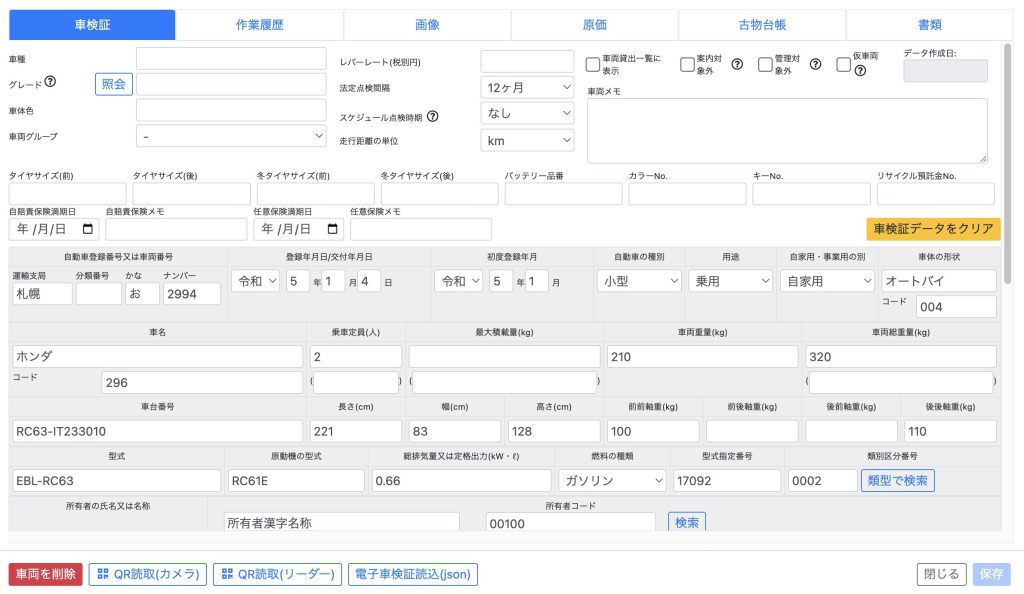Click help icon next to スケジュール点検時期
The width and height of the screenshot is (1024, 594).
433,116
